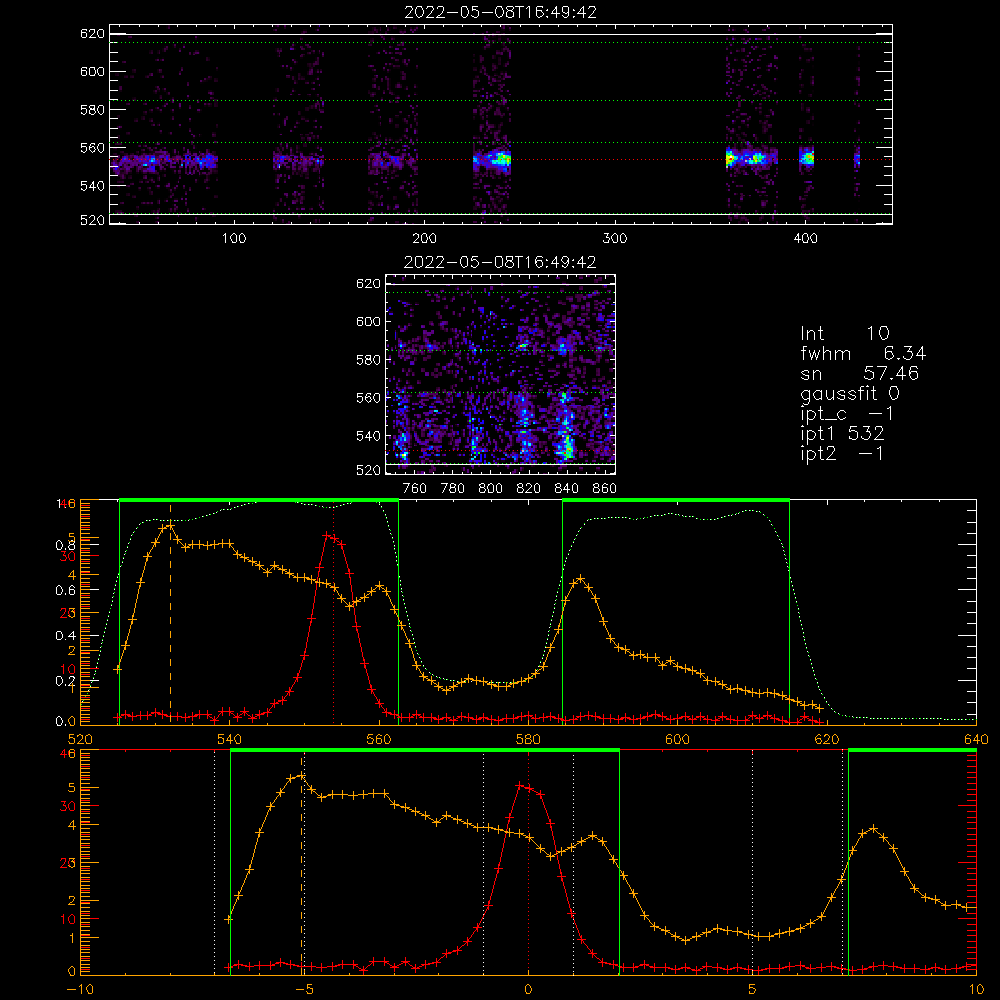This screenshot has height=1000, width=1000.
Task: Click x-axis label 540 in profile plot
Action: [230, 739]
